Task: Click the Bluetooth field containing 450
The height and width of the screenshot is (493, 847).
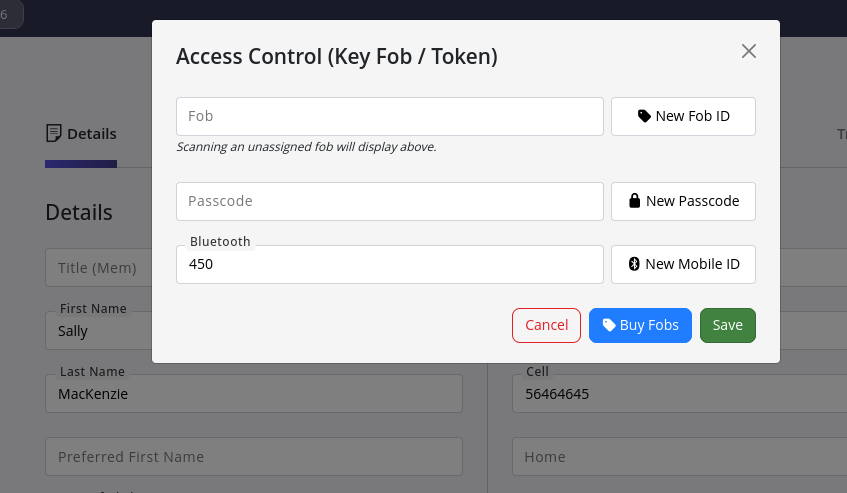Action: point(390,264)
